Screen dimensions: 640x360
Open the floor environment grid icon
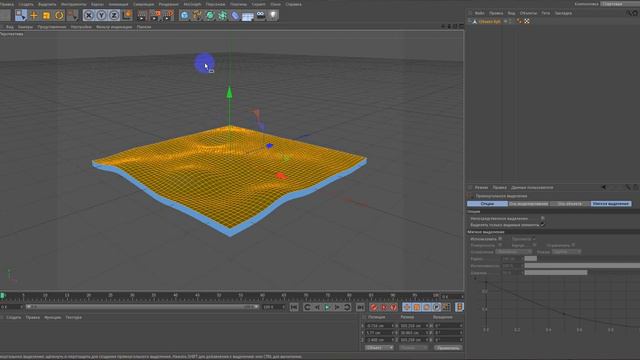click(x=248, y=16)
